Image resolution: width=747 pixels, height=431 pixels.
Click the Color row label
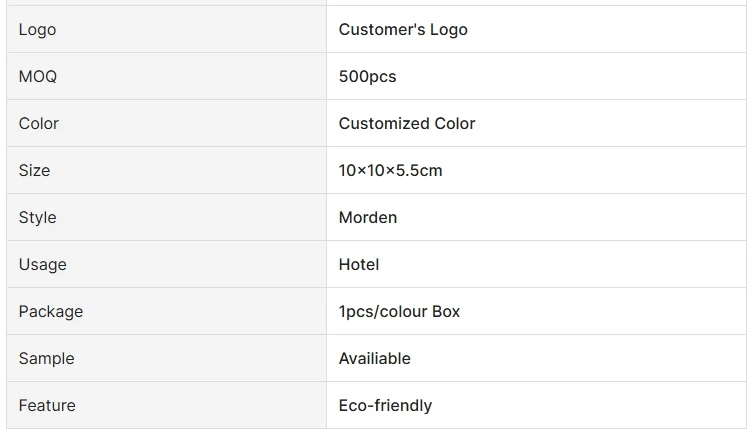click(39, 124)
